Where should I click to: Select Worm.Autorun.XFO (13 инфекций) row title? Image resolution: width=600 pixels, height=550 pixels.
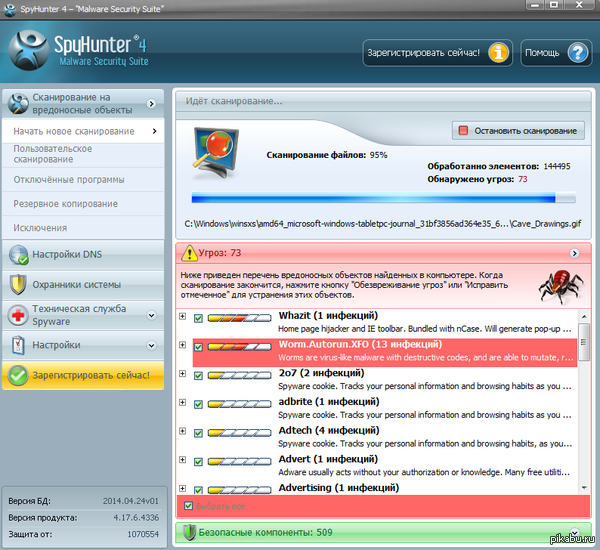pyautogui.click(x=360, y=344)
